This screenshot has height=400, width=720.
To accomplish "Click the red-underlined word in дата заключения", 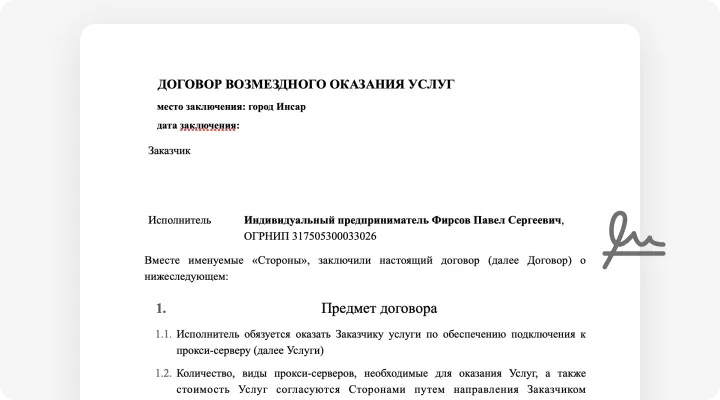I will pyautogui.click(x=209, y=126).
